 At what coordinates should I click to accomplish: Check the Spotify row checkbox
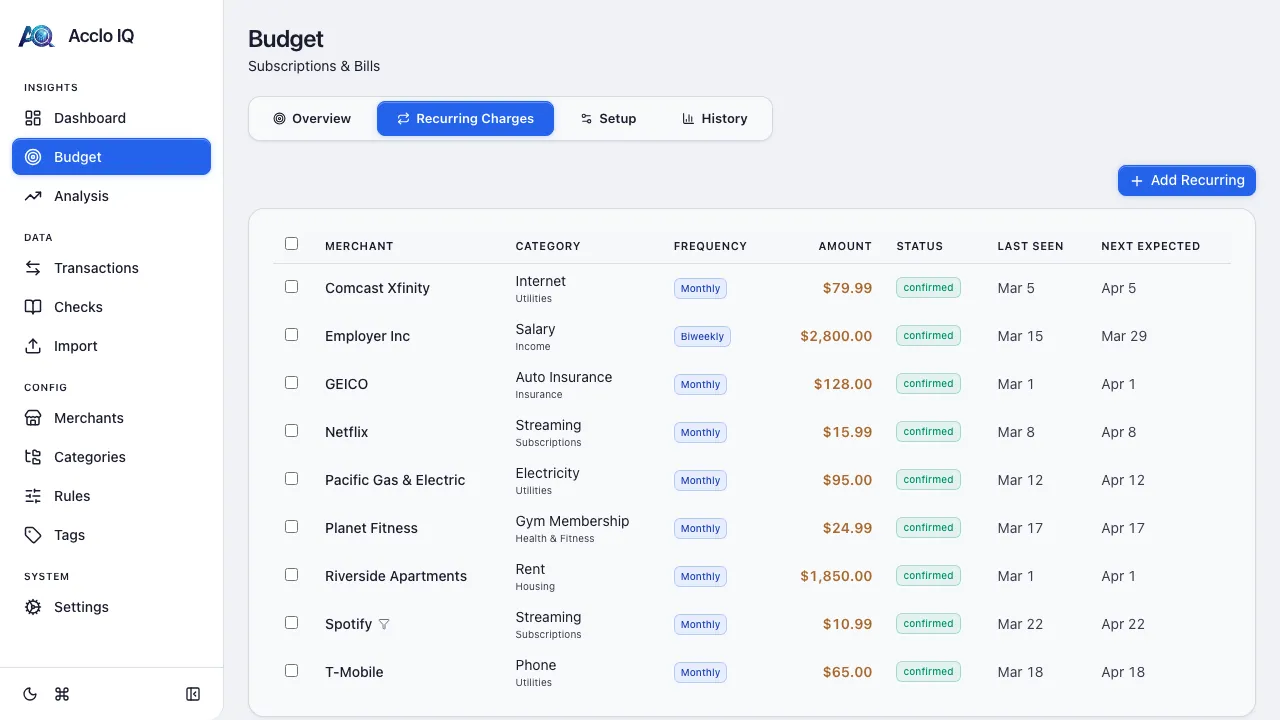pyautogui.click(x=291, y=623)
